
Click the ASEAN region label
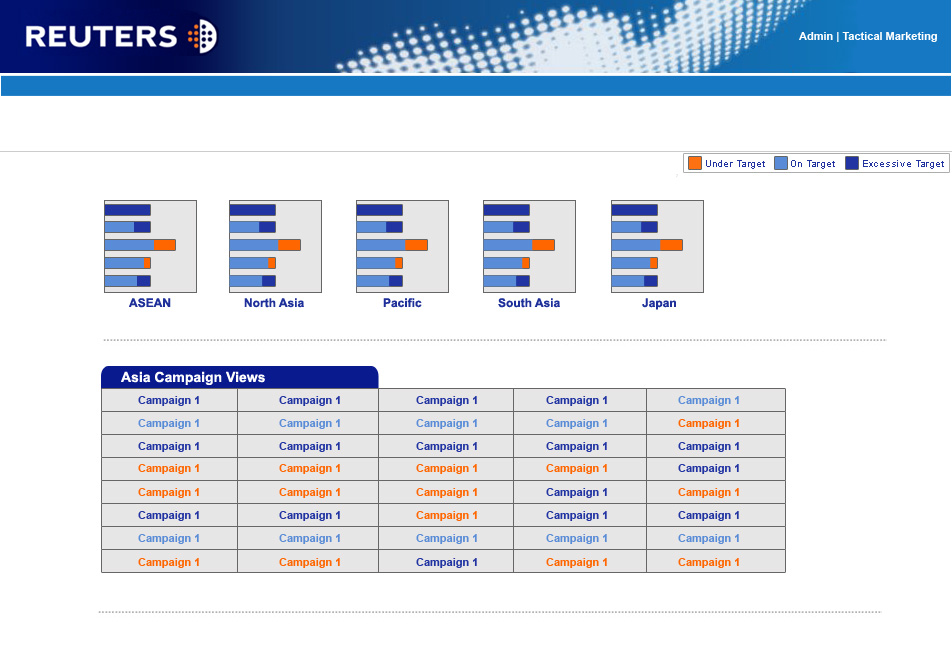coord(149,303)
